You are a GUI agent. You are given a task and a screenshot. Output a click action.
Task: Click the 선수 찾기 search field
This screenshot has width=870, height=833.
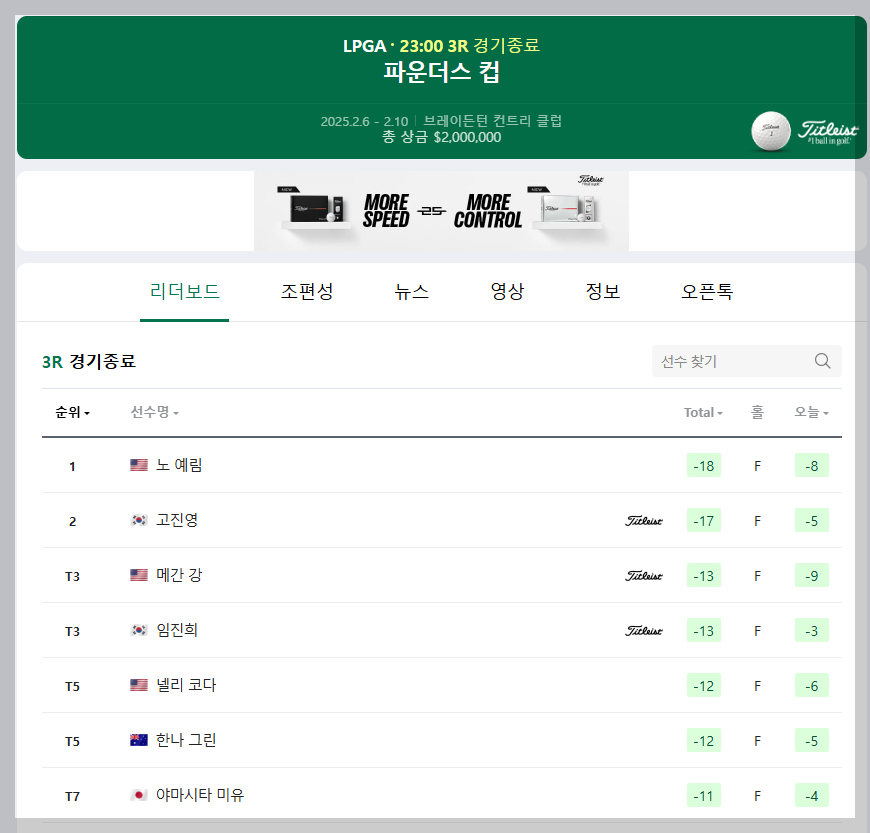tap(747, 361)
